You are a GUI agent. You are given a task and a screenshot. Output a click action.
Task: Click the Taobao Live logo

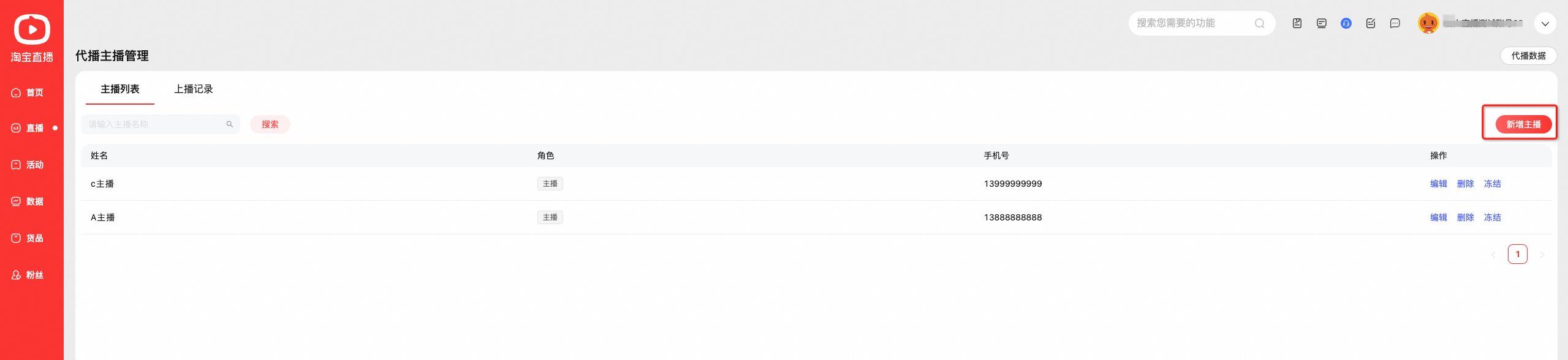pyautogui.click(x=32, y=38)
